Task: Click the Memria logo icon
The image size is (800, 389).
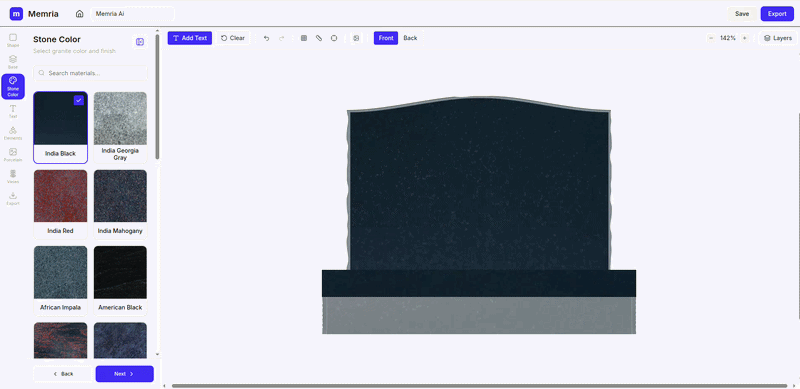Action: coord(16,14)
